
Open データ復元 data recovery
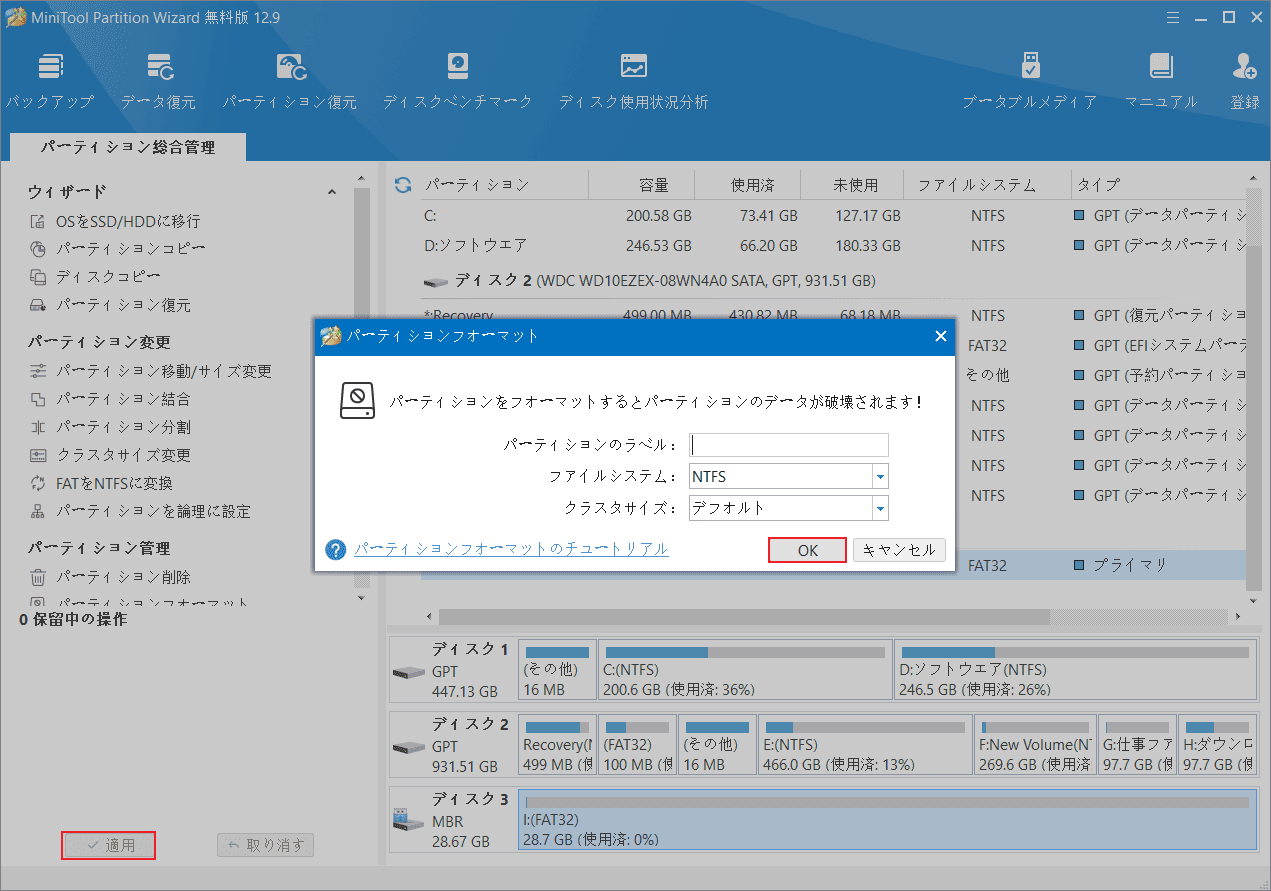pyautogui.click(x=159, y=81)
